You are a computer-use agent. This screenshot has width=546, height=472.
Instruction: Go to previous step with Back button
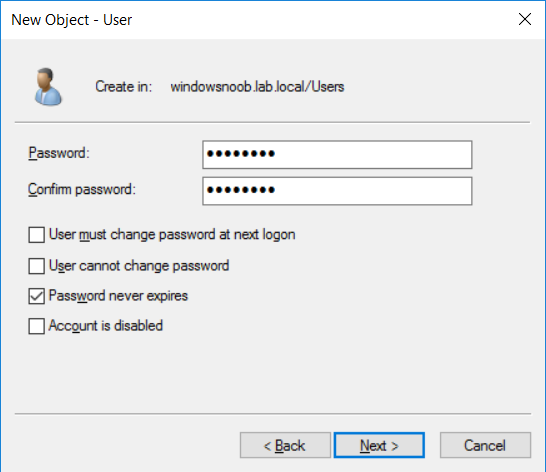pos(285,445)
